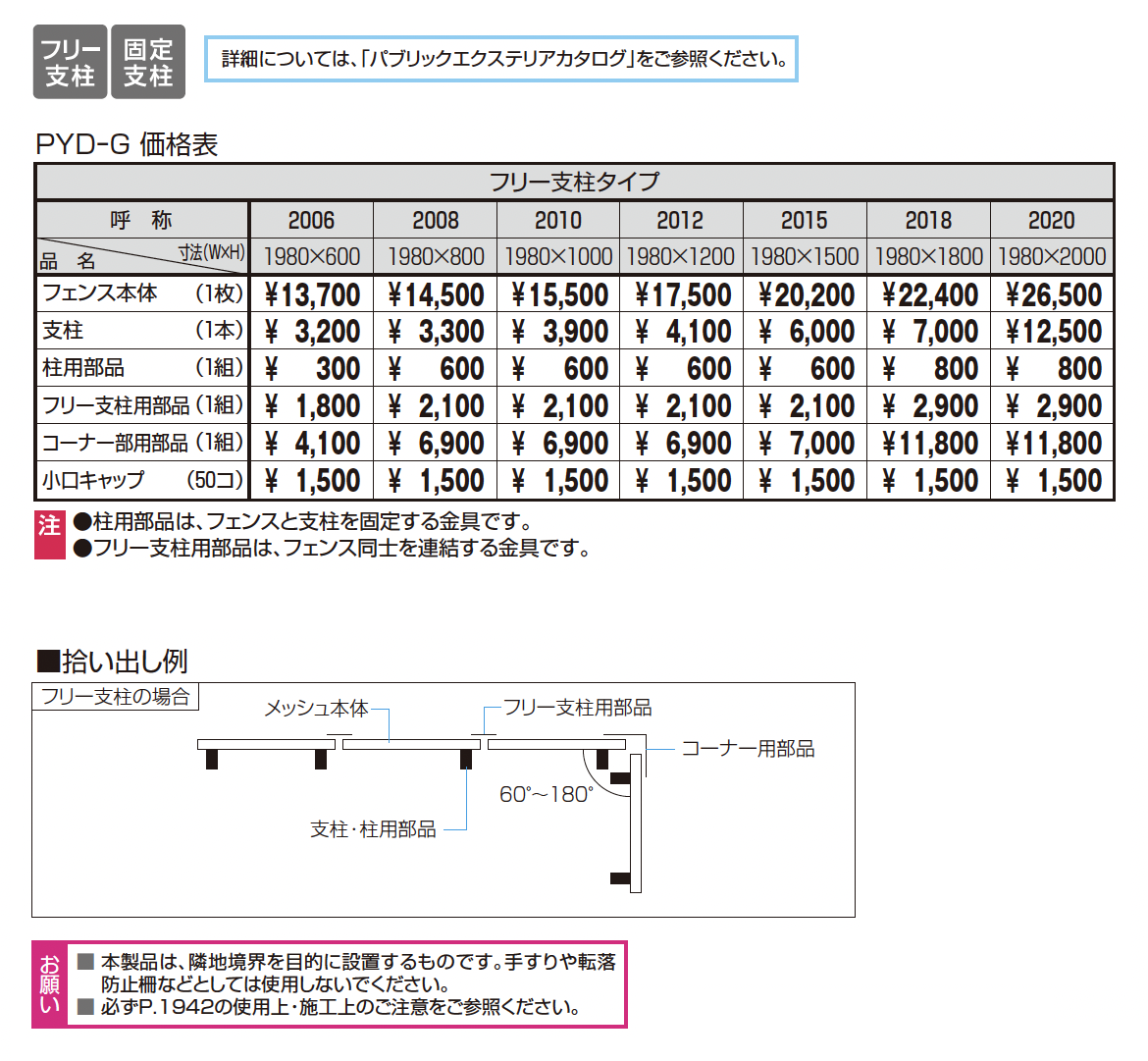Click the フェンス本体 (1枚) row label
Viewport: 1148px width, 1061px height.
143,293
